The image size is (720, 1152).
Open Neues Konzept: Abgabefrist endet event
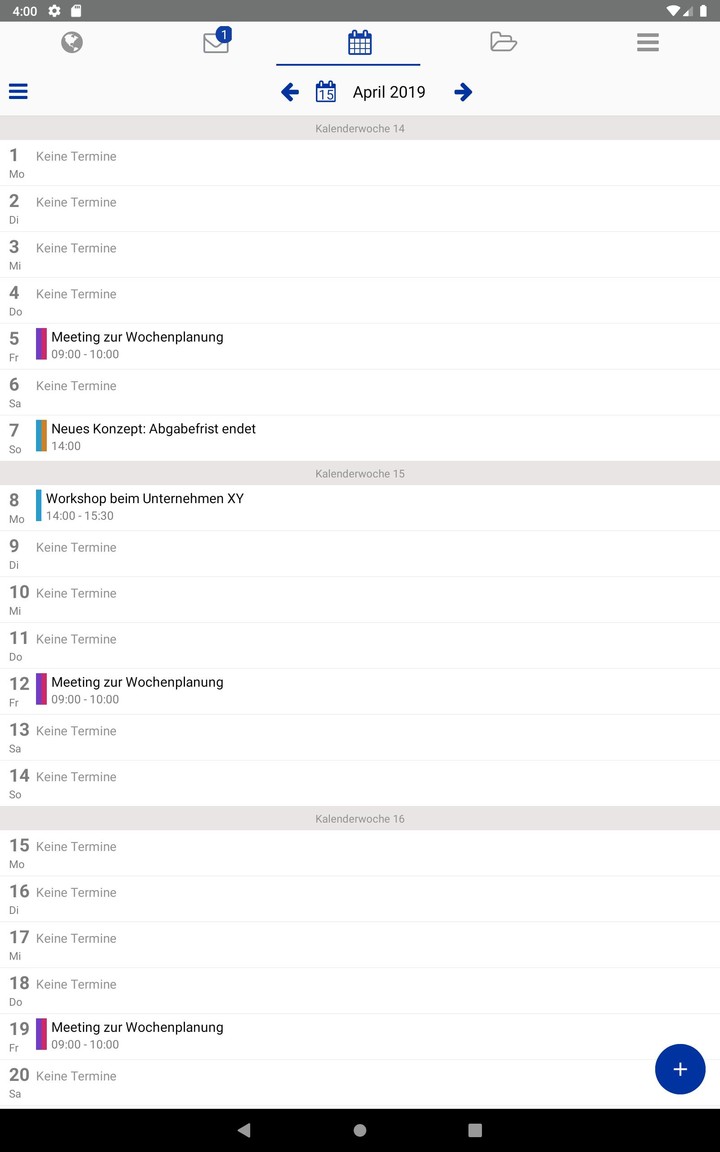(153, 436)
